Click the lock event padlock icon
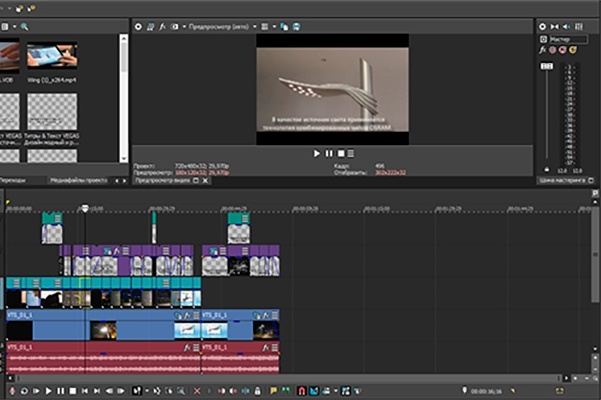Image resolution: width=601 pixels, height=400 pixels. 258,391
